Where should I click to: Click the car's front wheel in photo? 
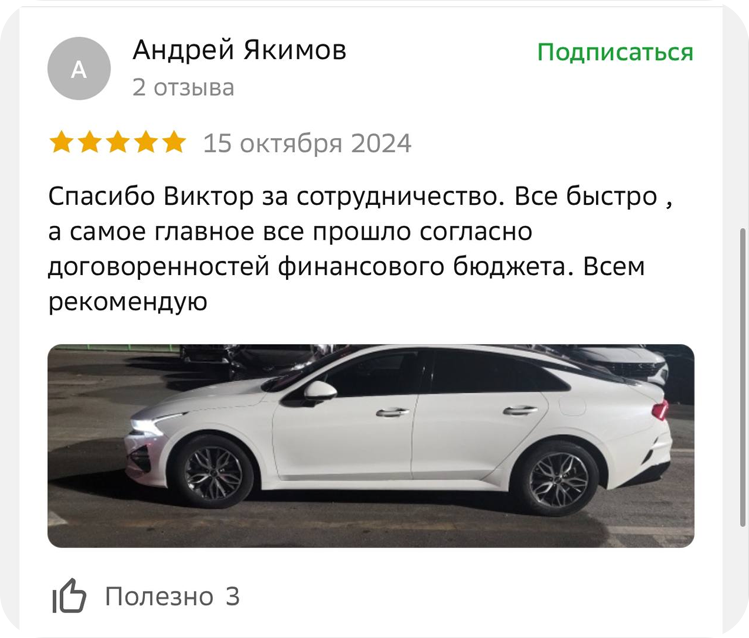pos(214,472)
